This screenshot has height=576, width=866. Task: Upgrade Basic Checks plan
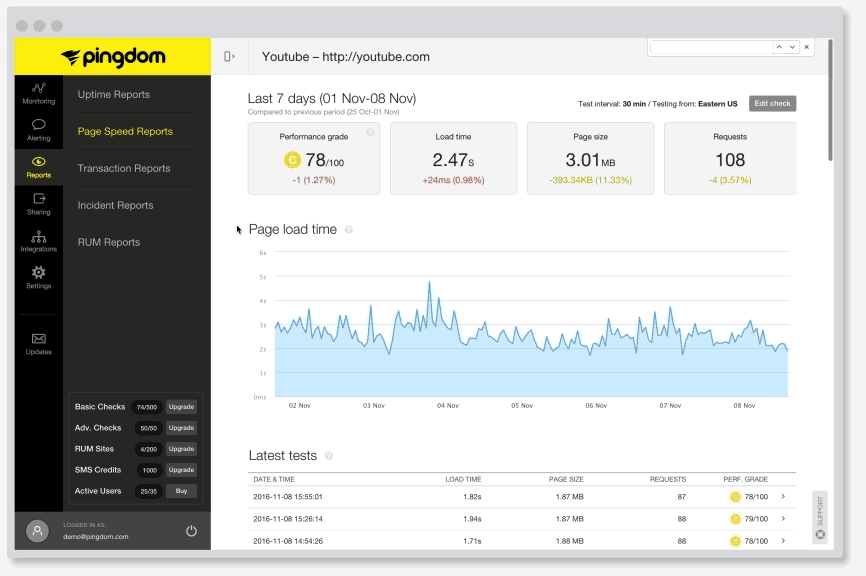(x=181, y=407)
